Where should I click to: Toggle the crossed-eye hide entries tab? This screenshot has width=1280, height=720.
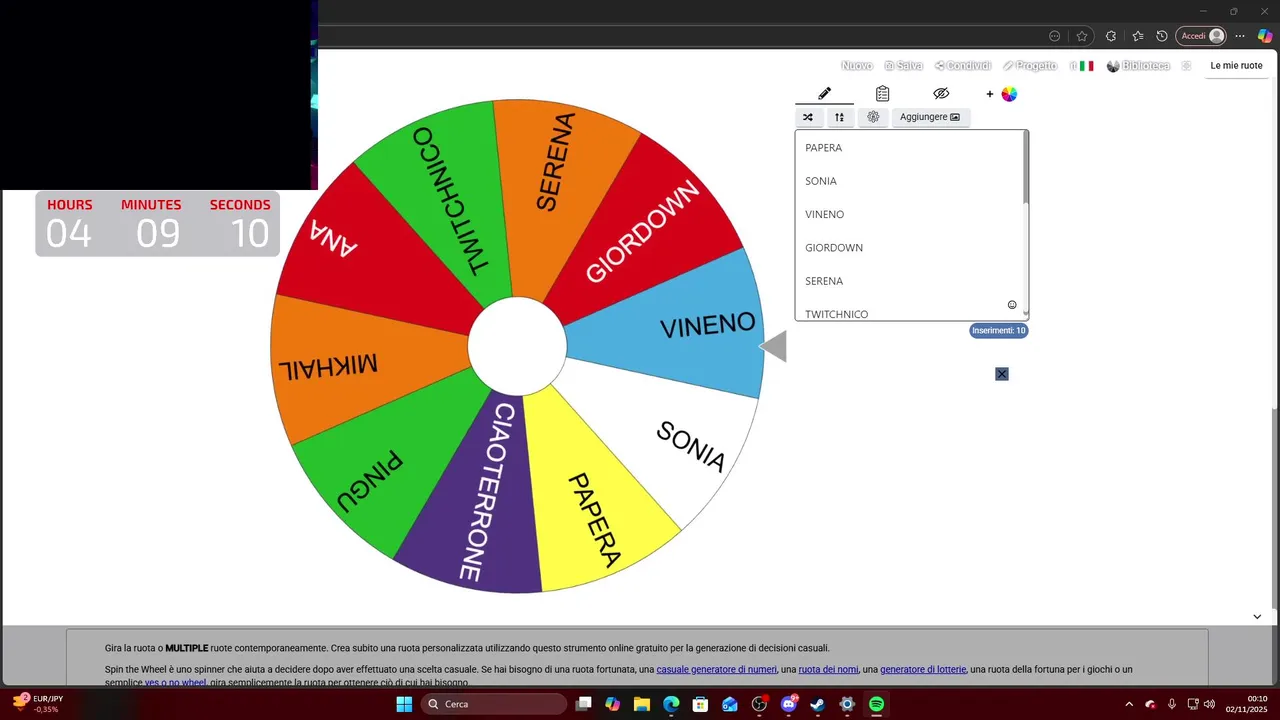coord(941,93)
